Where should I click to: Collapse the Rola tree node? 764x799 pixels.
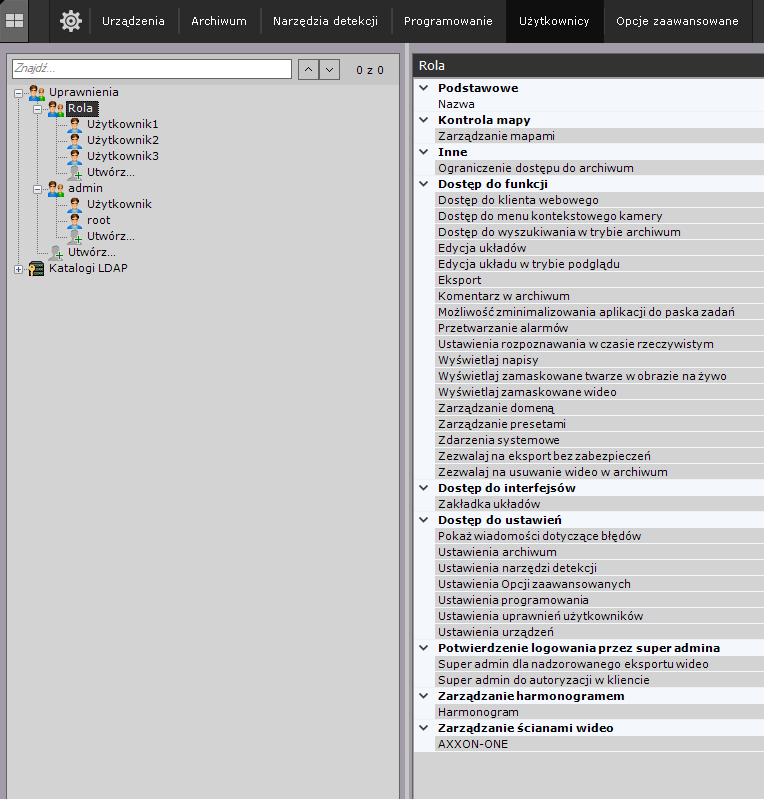tap(37, 108)
